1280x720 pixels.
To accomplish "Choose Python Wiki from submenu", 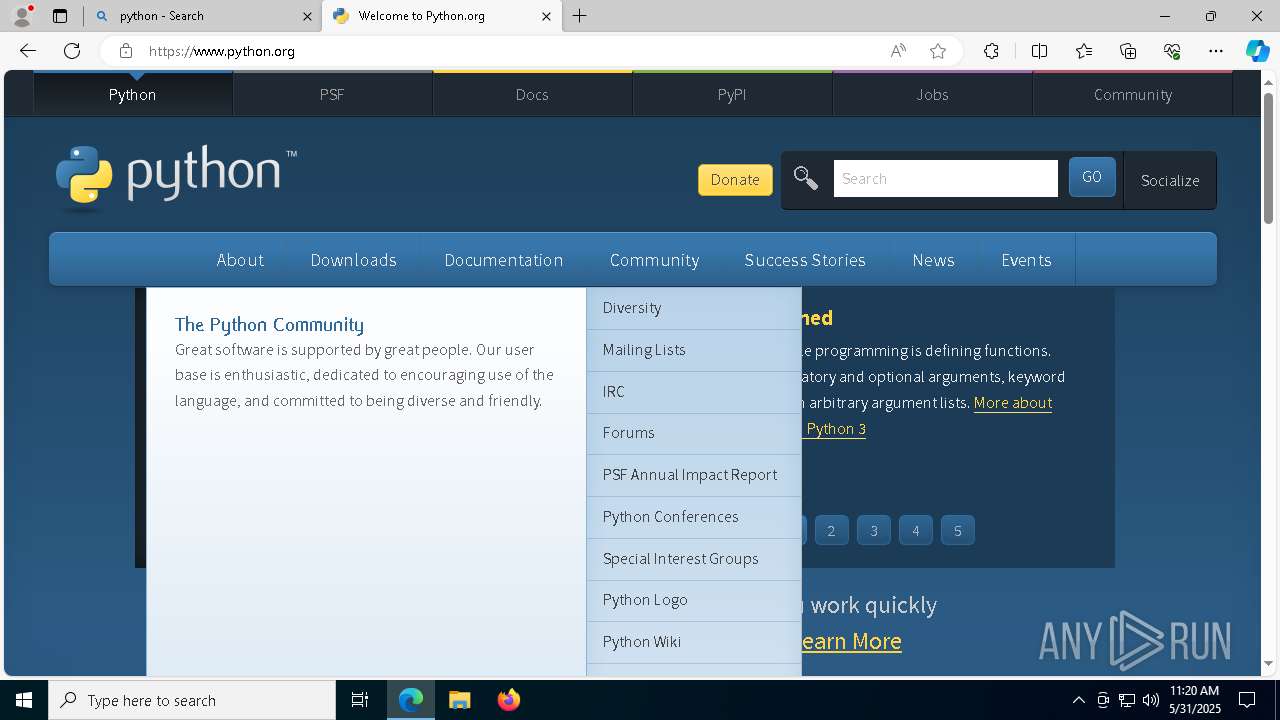I will [694, 642].
